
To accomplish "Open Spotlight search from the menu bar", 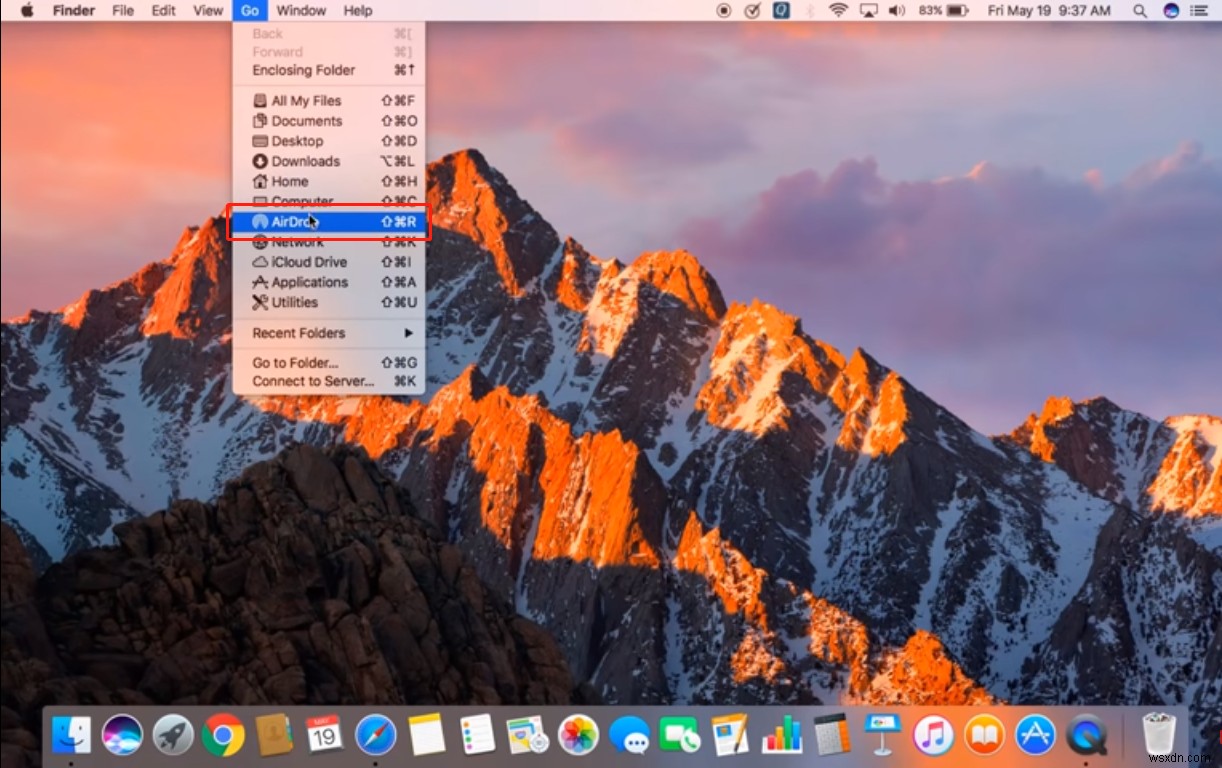I will click(x=1140, y=11).
